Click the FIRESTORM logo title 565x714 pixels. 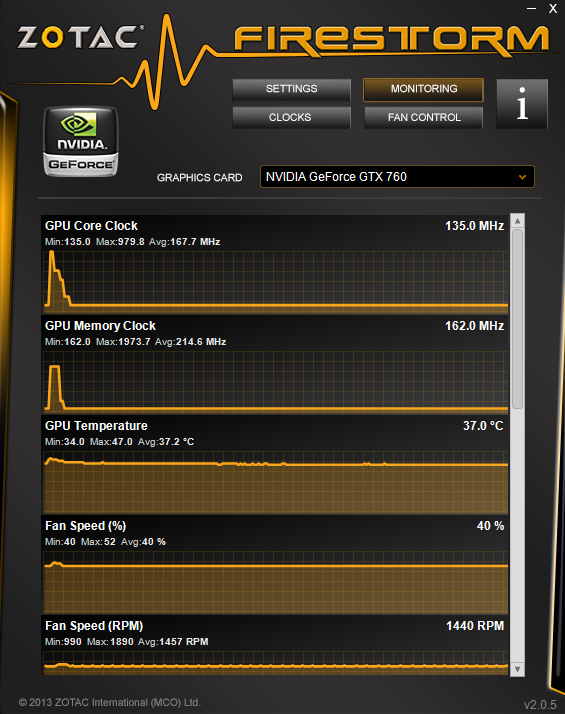coord(392,41)
